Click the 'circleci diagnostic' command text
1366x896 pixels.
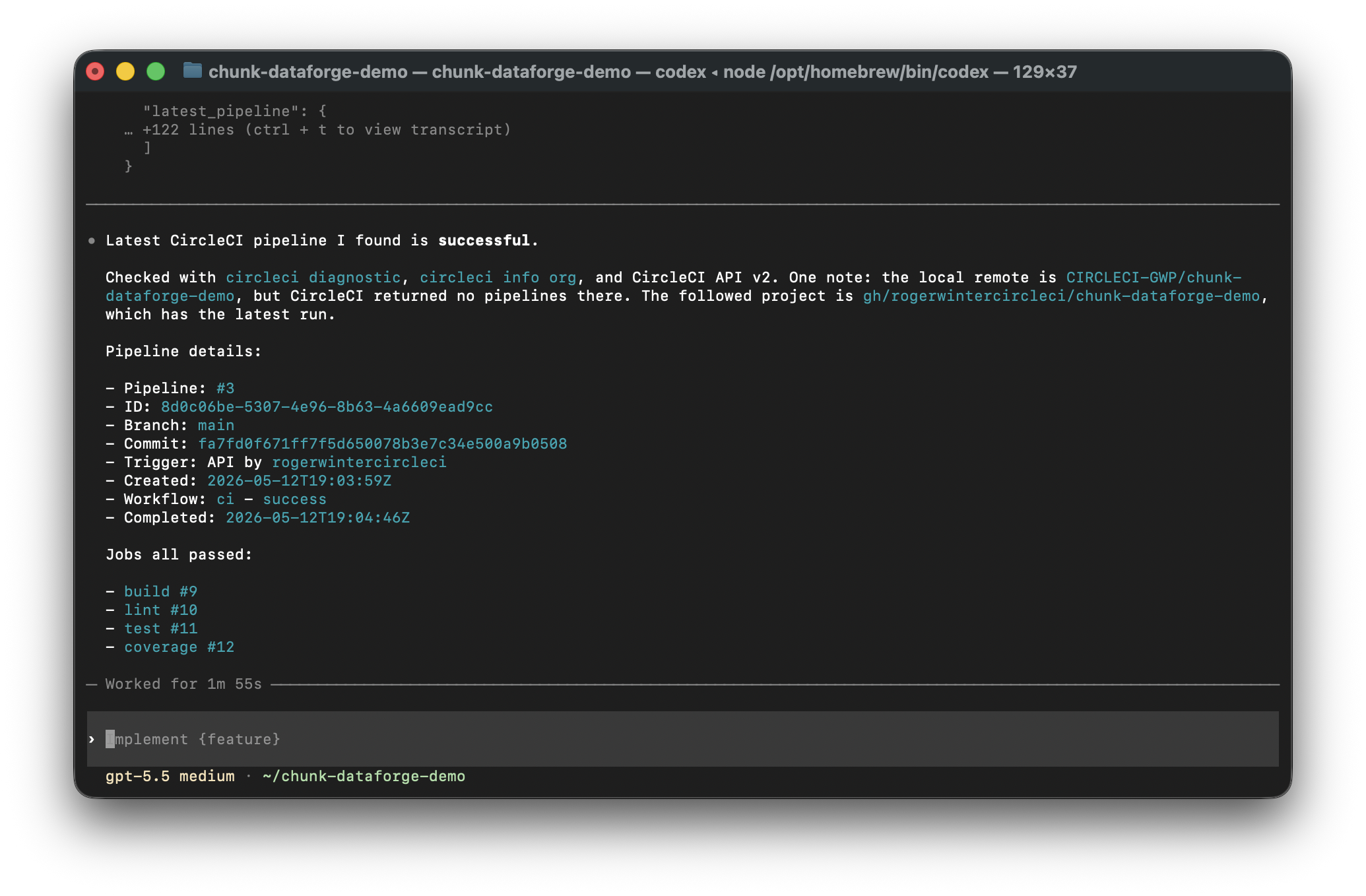point(313,277)
